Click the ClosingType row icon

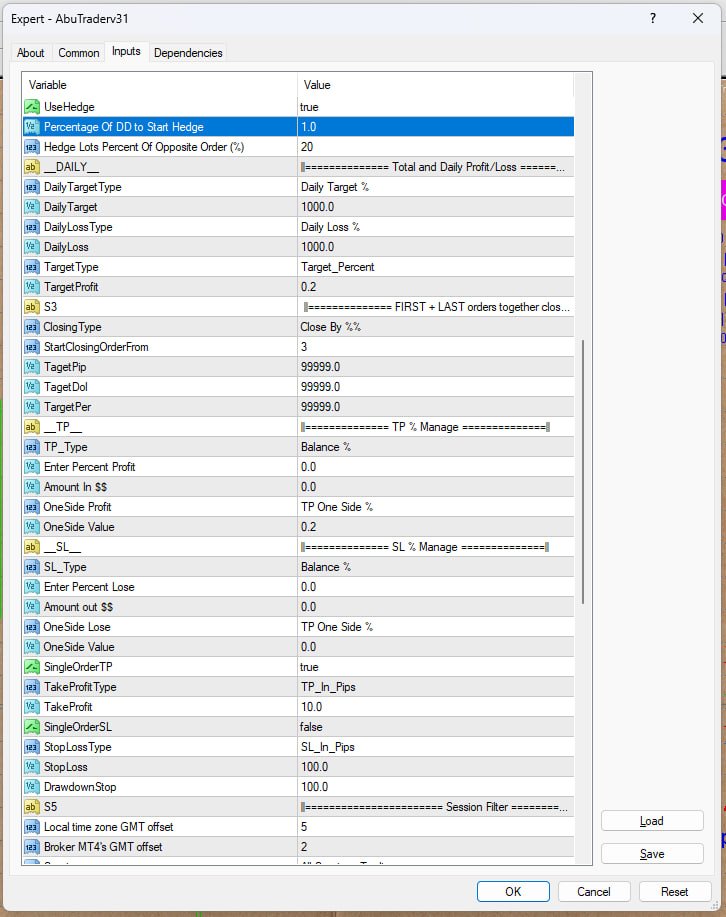pos(32,327)
